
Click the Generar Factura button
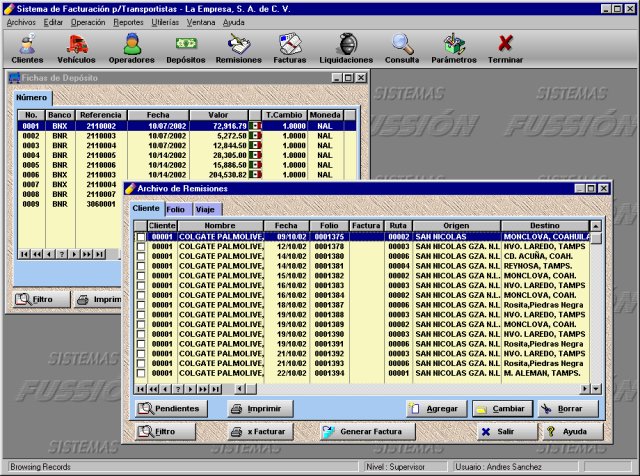point(358,432)
